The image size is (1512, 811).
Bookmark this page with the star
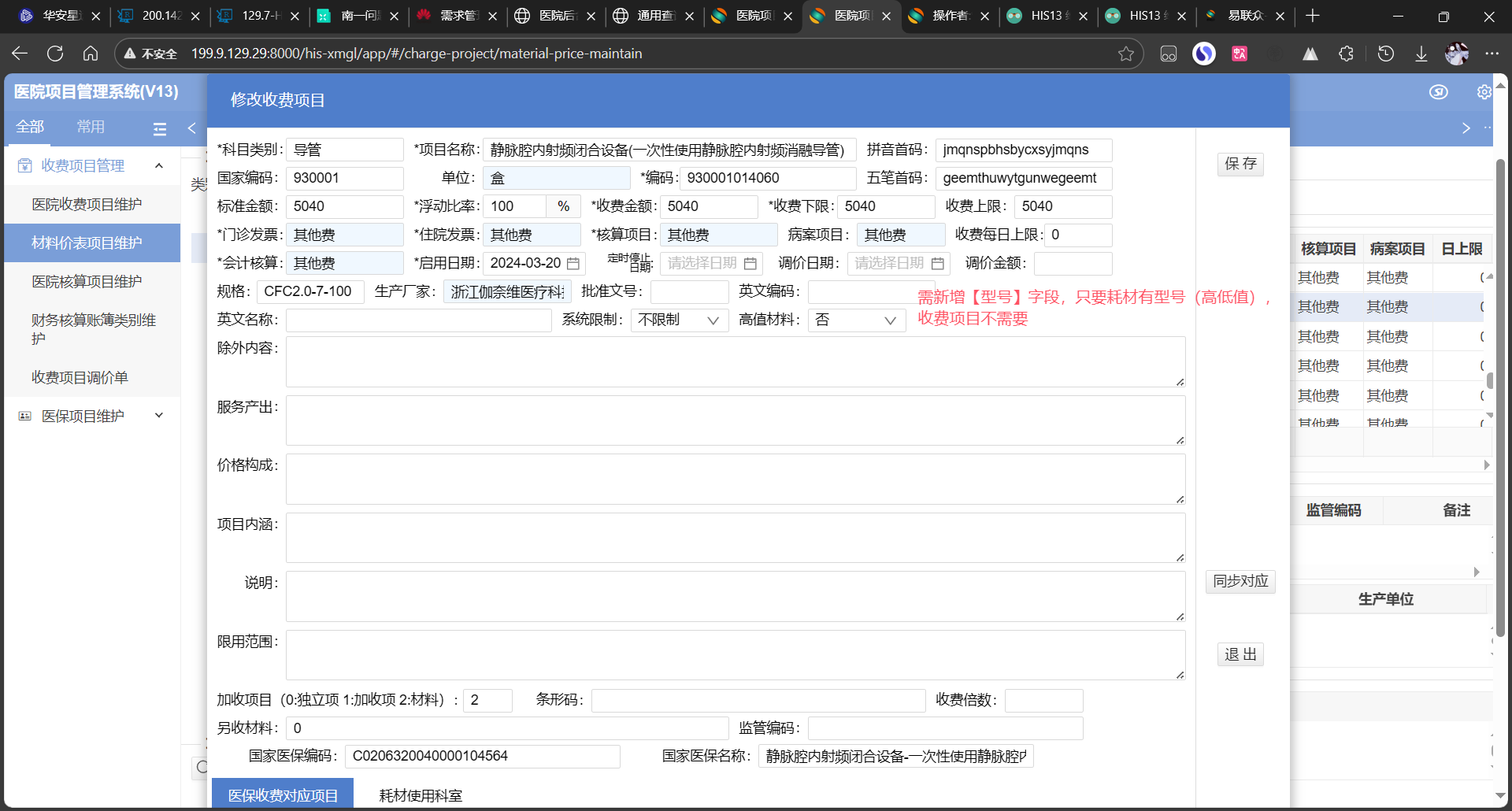point(1126,54)
